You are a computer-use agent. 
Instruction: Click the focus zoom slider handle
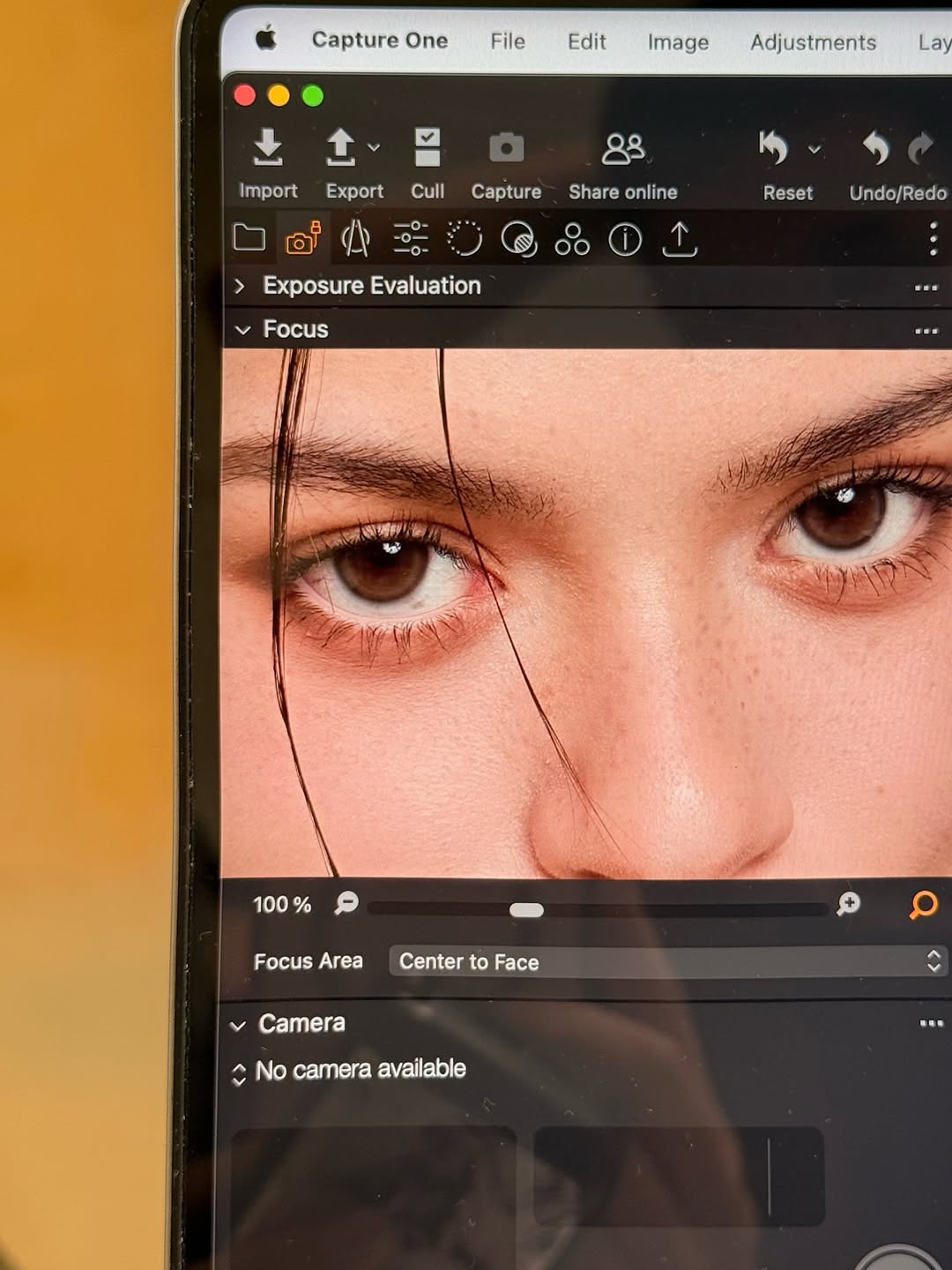526,910
